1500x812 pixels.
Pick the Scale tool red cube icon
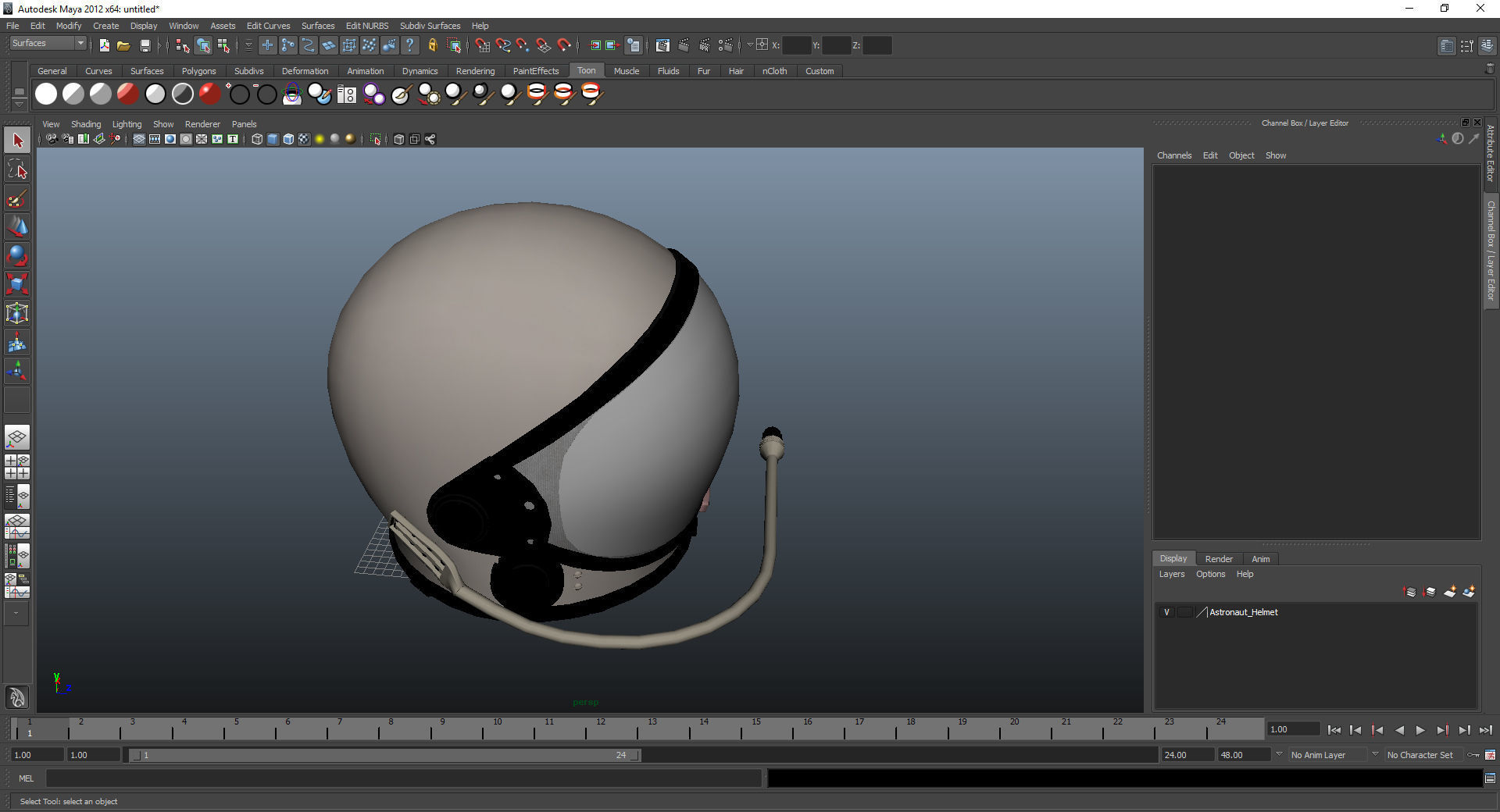17,284
